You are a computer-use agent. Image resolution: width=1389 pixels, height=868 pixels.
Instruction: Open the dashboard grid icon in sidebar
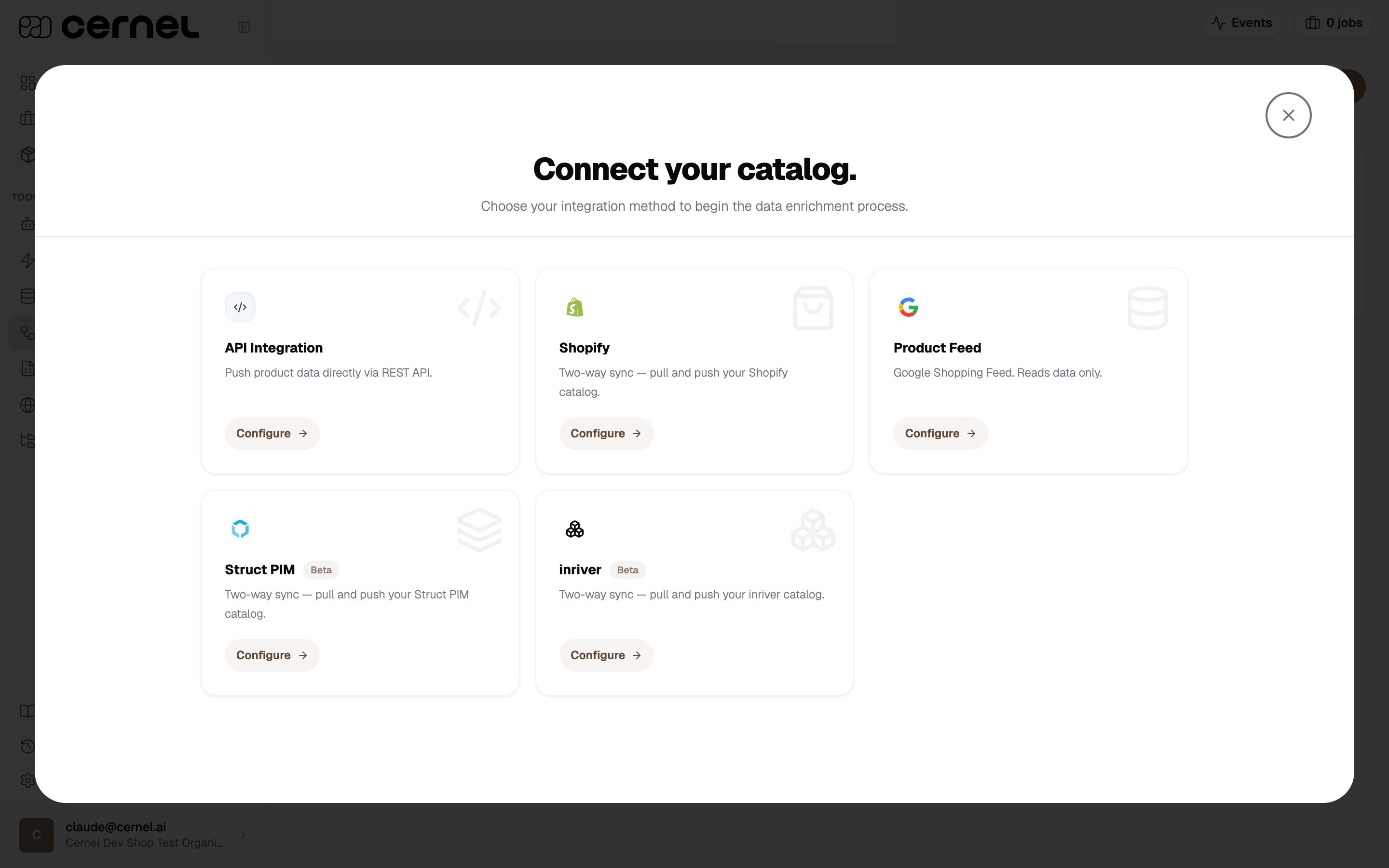(x=27, y=83)
